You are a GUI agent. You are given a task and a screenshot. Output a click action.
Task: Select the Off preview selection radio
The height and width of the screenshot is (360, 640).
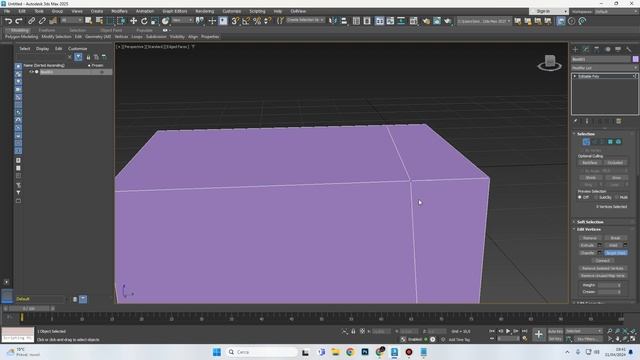click(580, 197)
